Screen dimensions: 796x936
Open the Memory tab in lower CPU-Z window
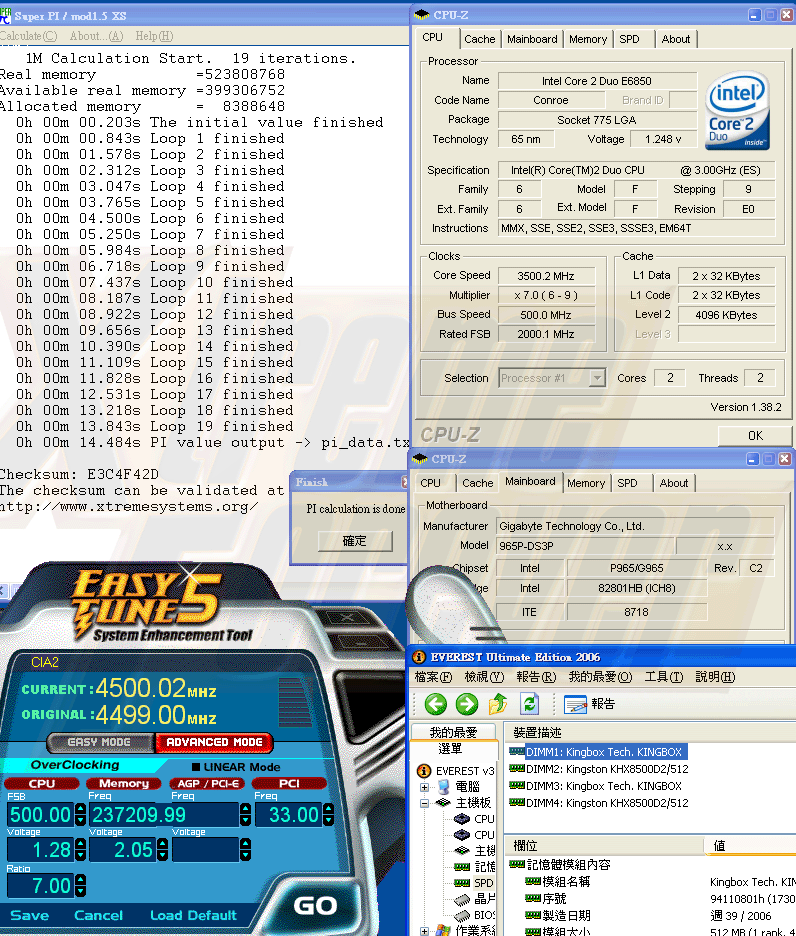[x=586, y=484]
